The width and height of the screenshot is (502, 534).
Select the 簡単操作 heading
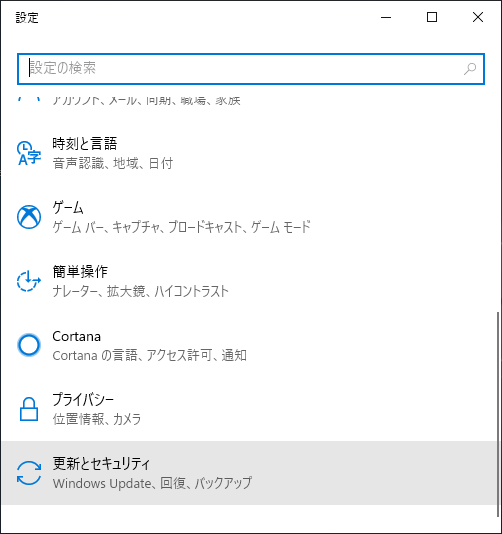coord(80,272)
